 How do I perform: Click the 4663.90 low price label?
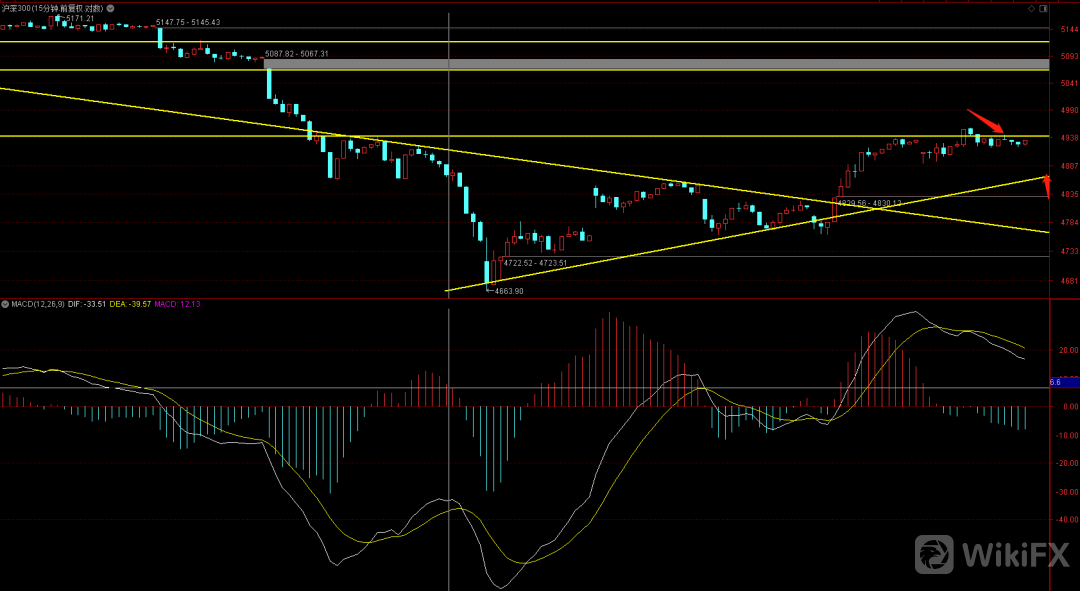coord(510,291)
